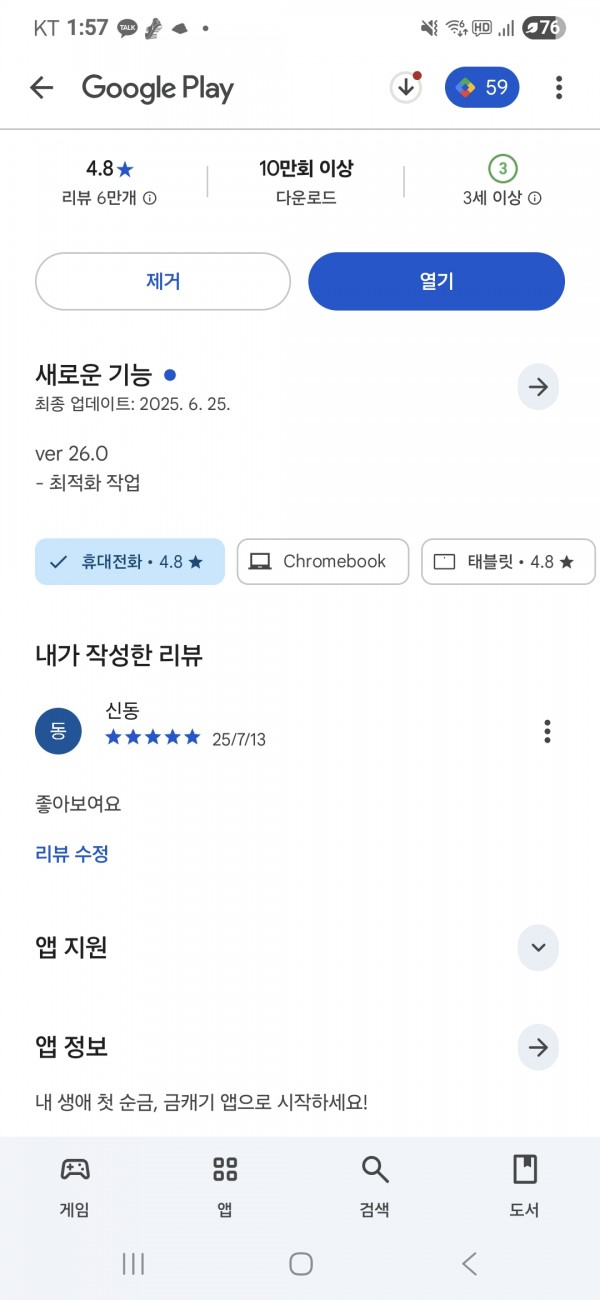
Task: Open the downloads indicator icon
Action: 405,87
